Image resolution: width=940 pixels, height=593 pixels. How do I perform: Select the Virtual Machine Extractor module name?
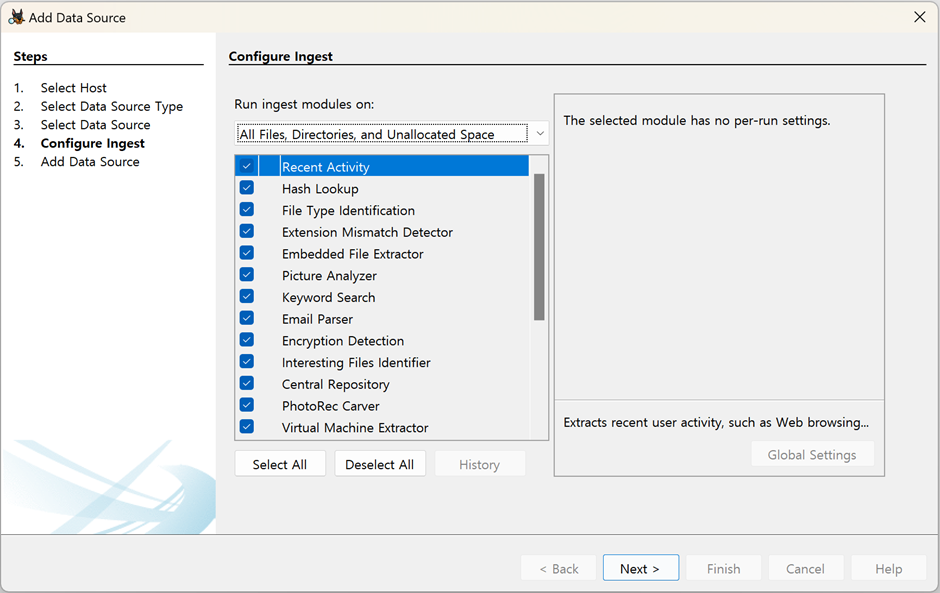pyautogui.click(x=355, y=428)
